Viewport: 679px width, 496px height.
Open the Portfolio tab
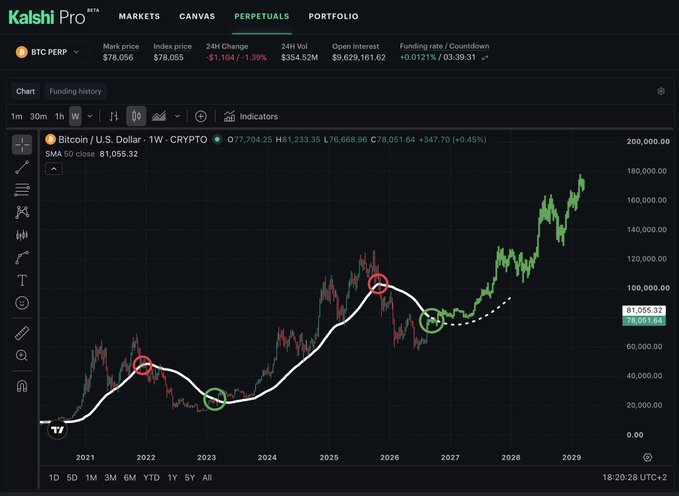point(333,16)
